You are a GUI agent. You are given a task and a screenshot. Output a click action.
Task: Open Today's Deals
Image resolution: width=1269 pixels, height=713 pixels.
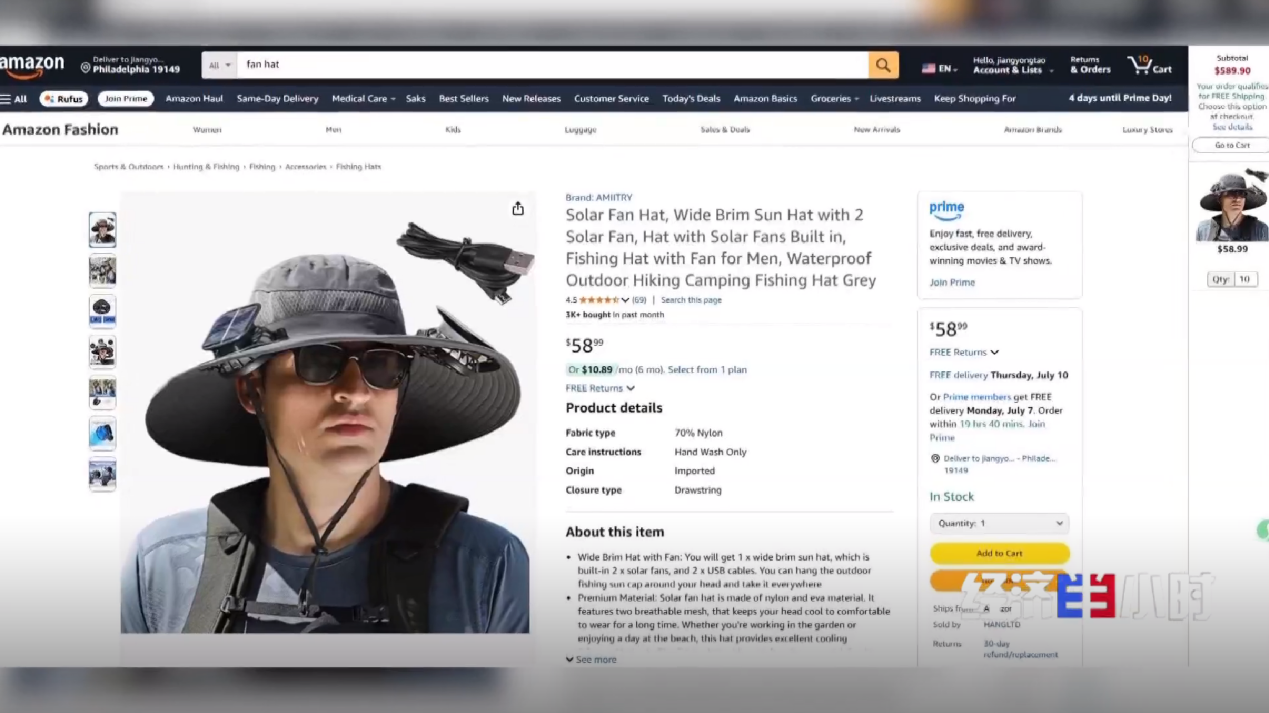[x=691, y=99]
